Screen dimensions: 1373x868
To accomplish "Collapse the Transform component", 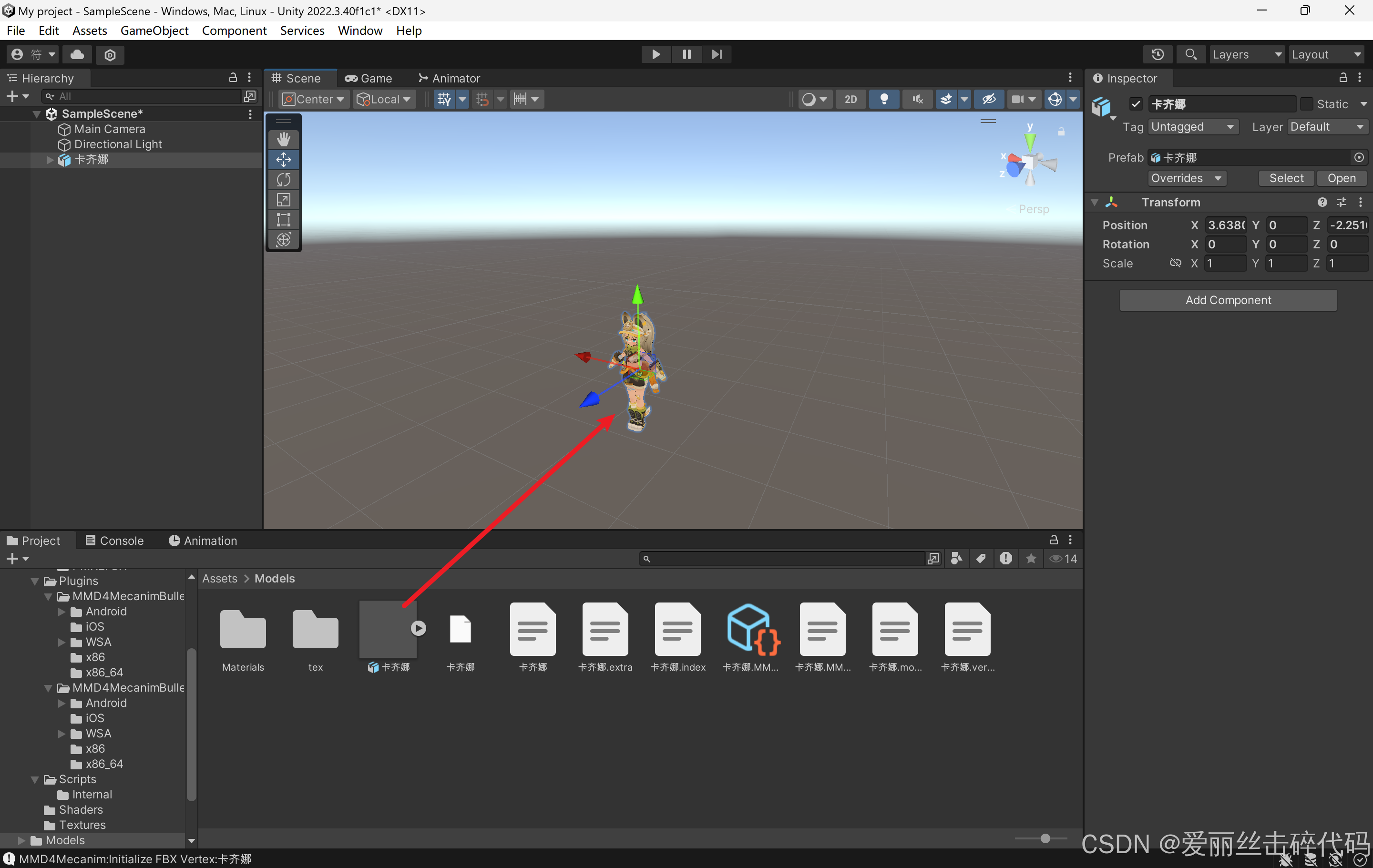I will pos(1094,202).
